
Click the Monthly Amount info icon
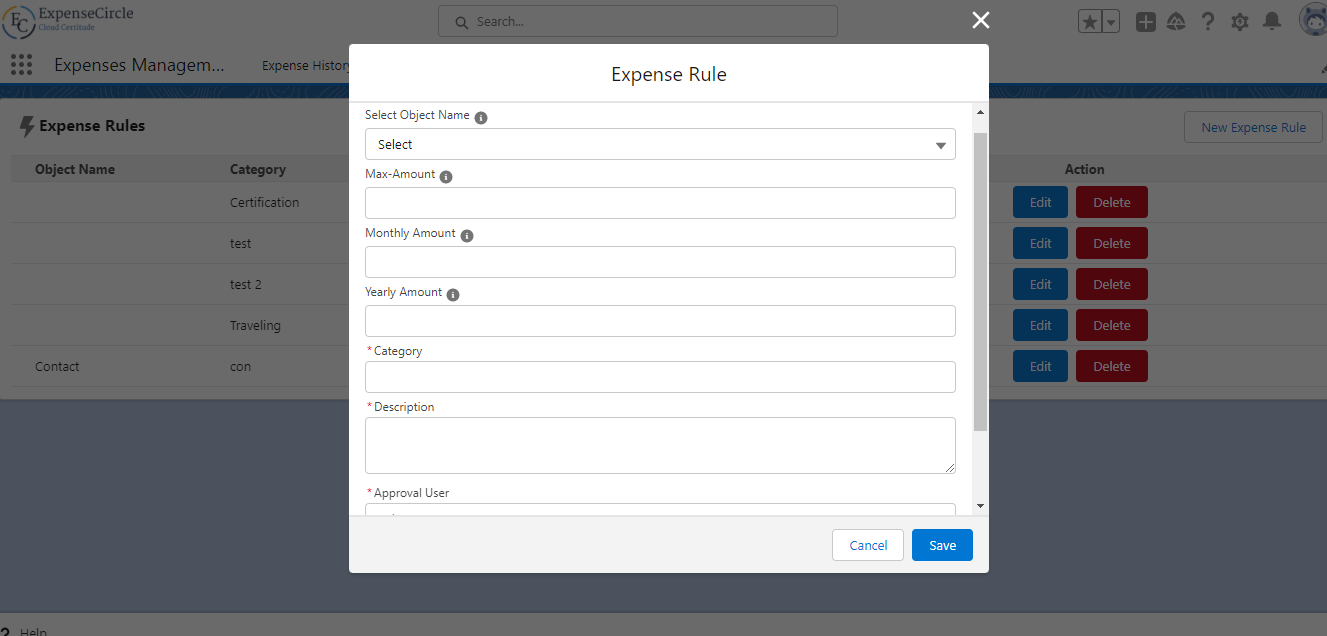pos(467,235)
